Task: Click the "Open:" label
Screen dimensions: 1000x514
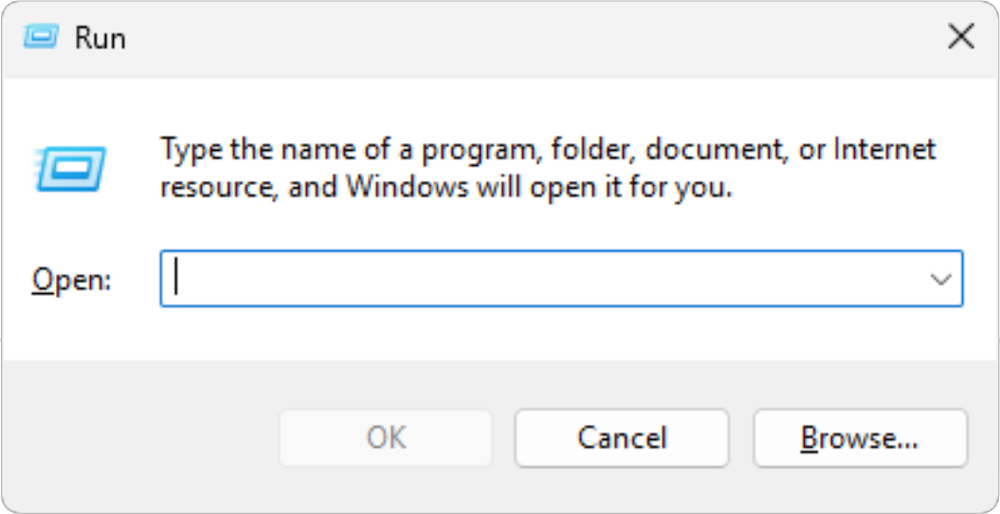Action: pyautogui.click(x=71, y=279)
